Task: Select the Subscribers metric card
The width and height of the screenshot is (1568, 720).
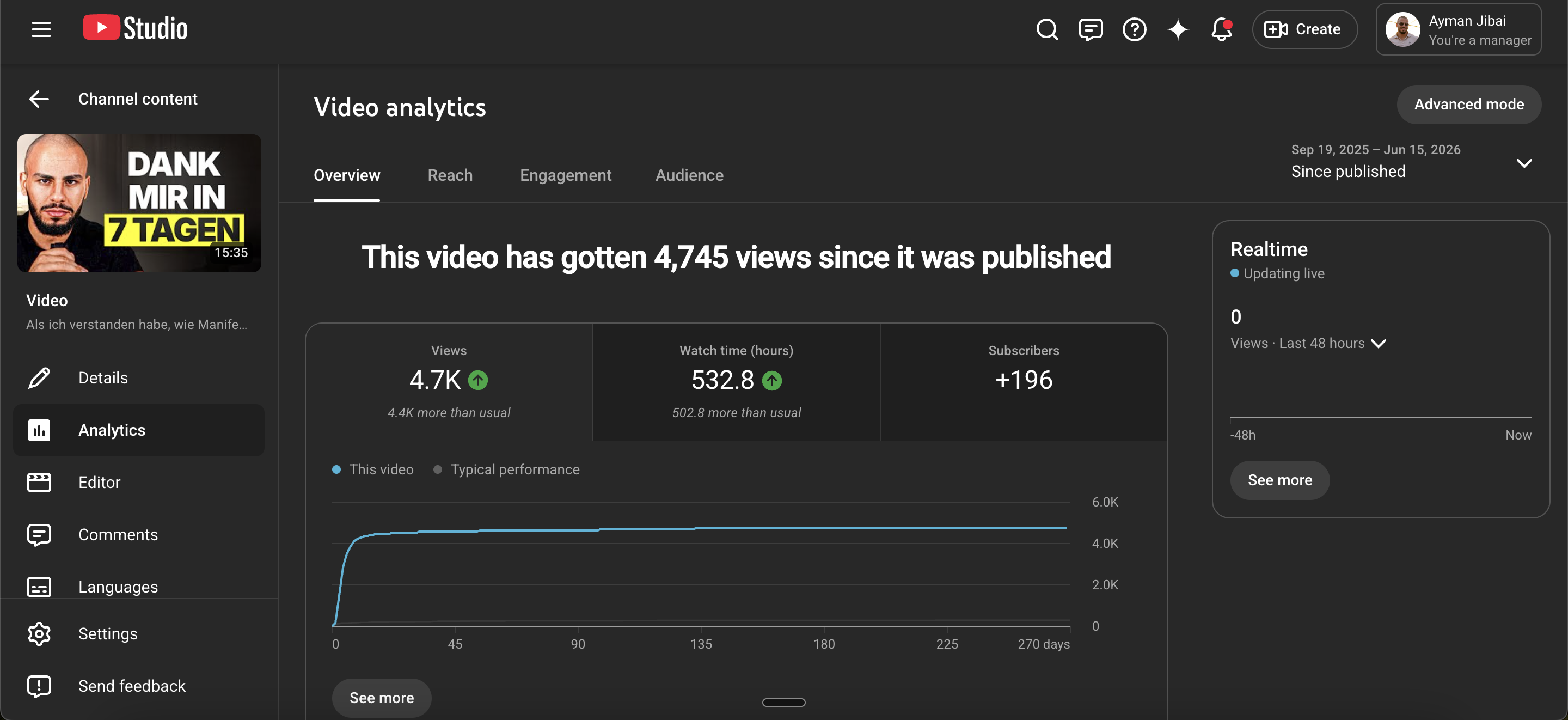Action: tap(1023, 382)
